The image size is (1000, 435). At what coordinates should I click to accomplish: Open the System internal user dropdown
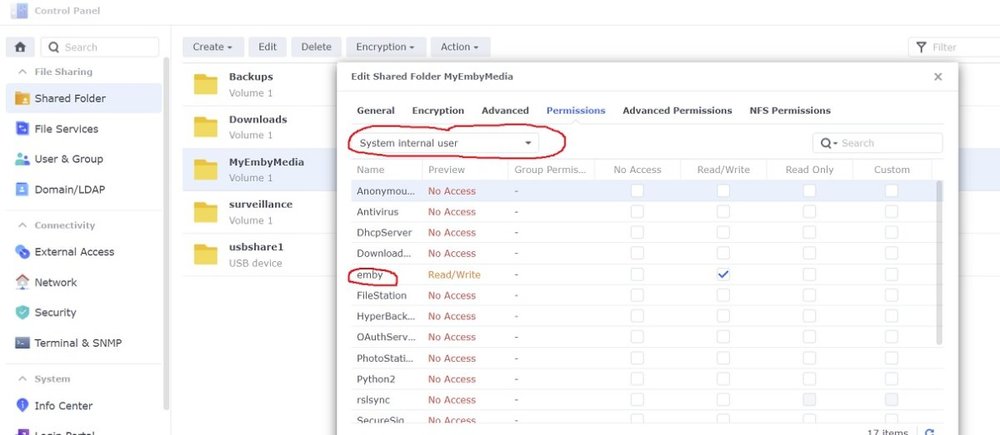coord(444,143)
